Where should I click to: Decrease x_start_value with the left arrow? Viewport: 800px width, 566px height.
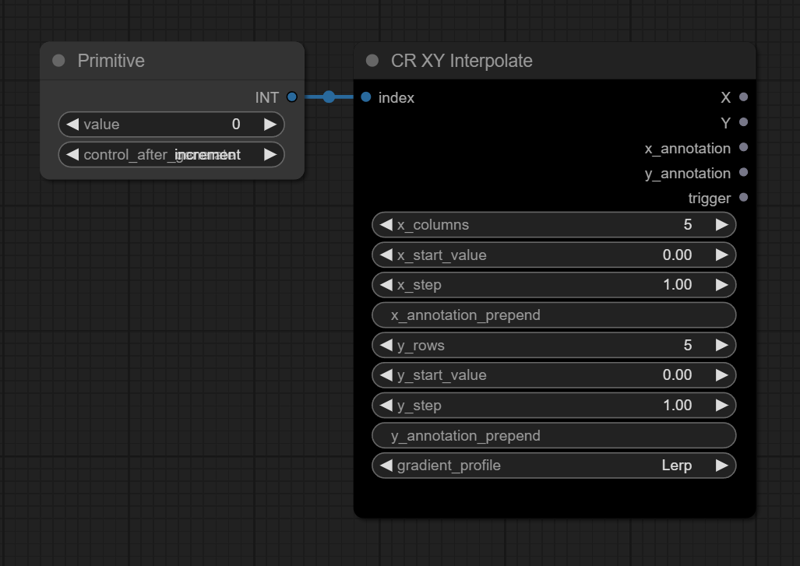coord(386,255)
